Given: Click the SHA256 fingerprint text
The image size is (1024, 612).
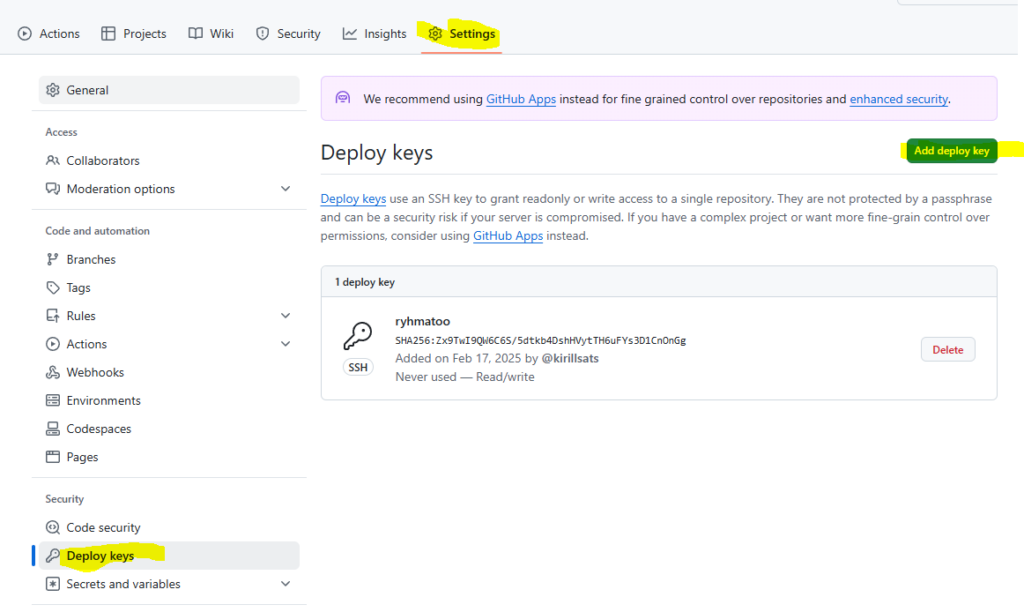Looking at the screenshot, I should pos(540,340).
